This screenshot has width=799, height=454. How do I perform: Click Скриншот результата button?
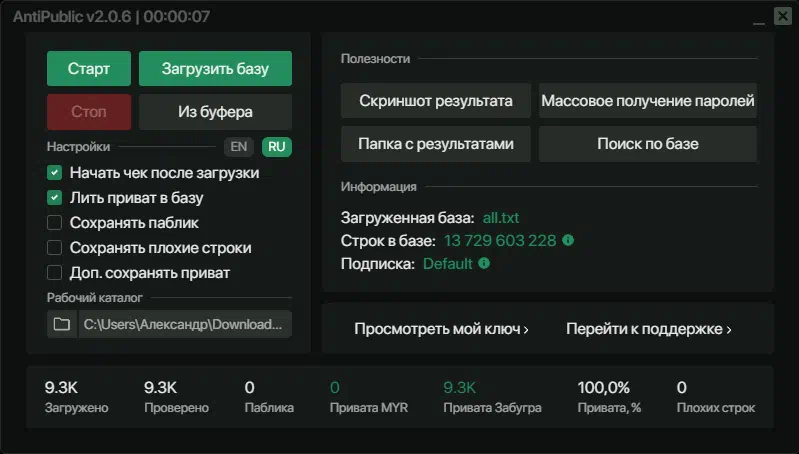pos(436,101)
